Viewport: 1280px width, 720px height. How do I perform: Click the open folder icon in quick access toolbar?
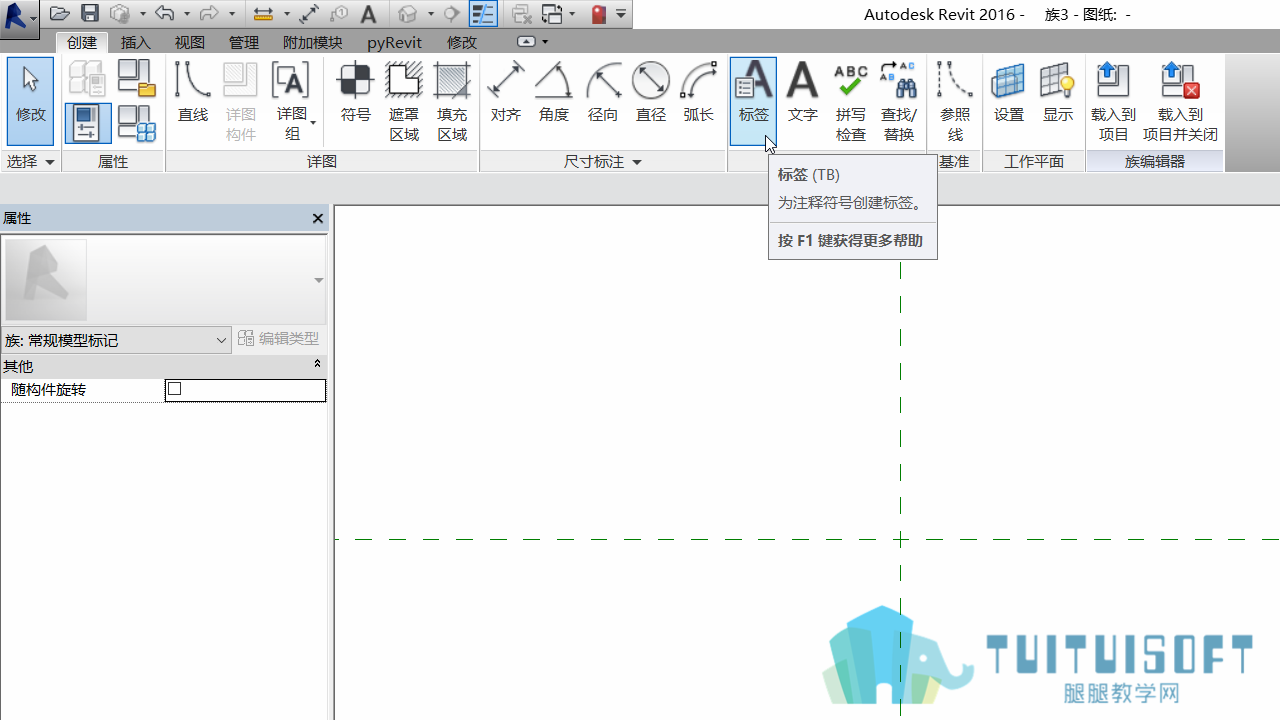click(60, 14)
